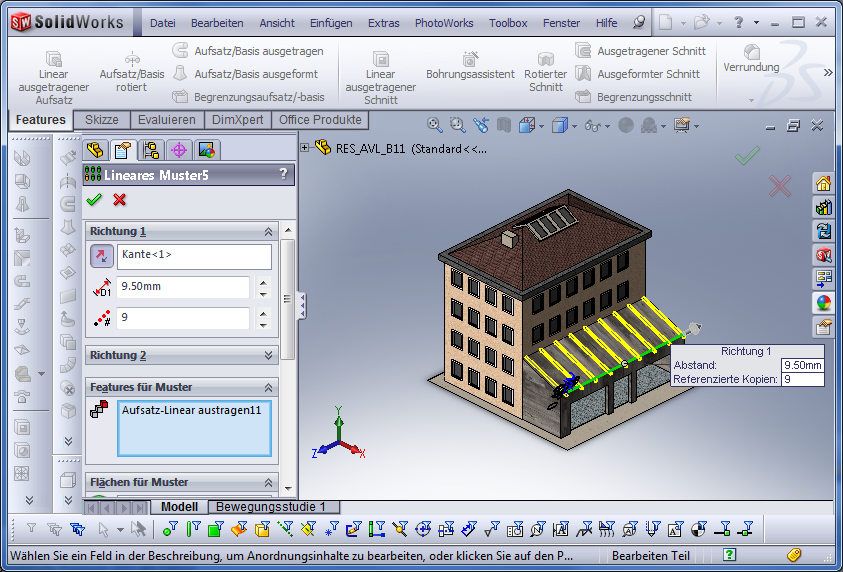Cancel pattern with the red X in panel
Screen dimensions: 843x572
[x=120, y=199]
